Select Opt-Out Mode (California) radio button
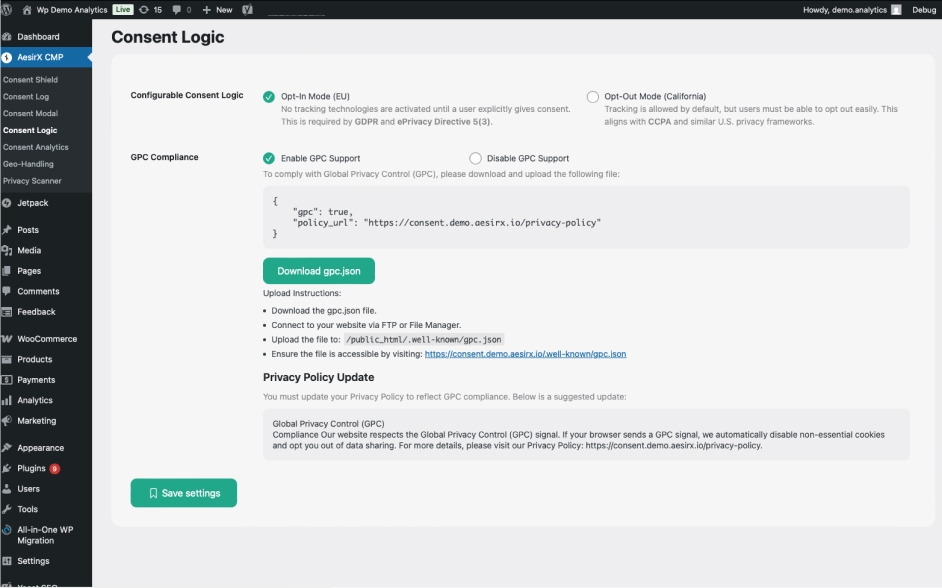The height and width of the screenshot is (588, 942). [593, 97]
